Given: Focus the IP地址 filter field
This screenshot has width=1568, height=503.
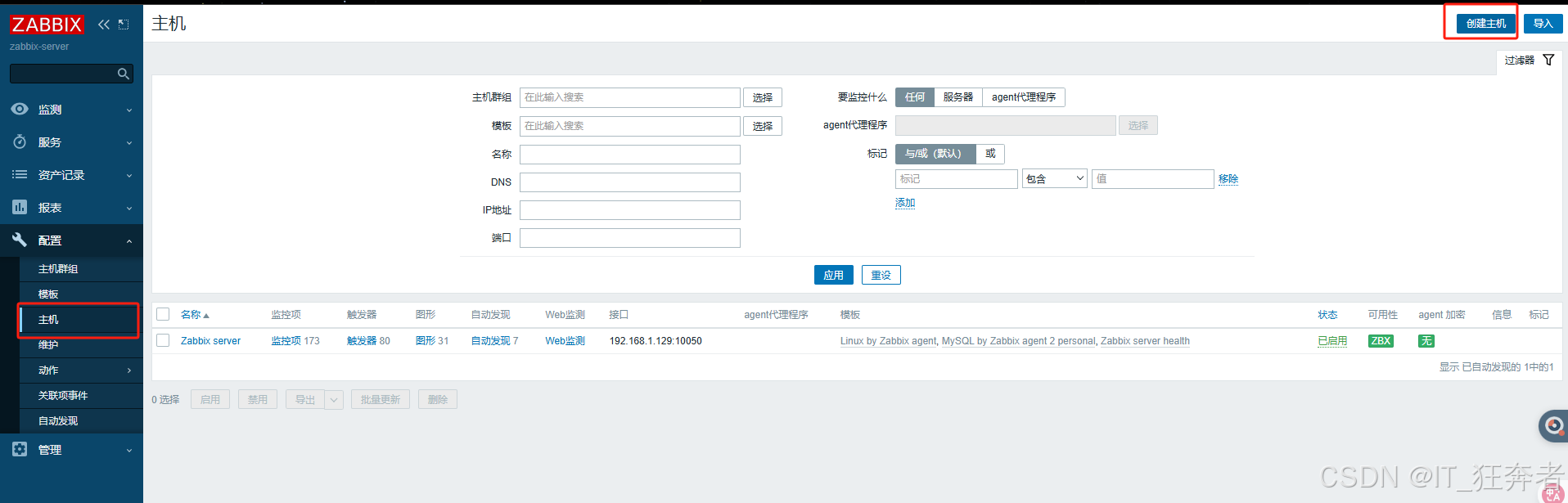Looking at the screenshot, I should pos(630,210).
